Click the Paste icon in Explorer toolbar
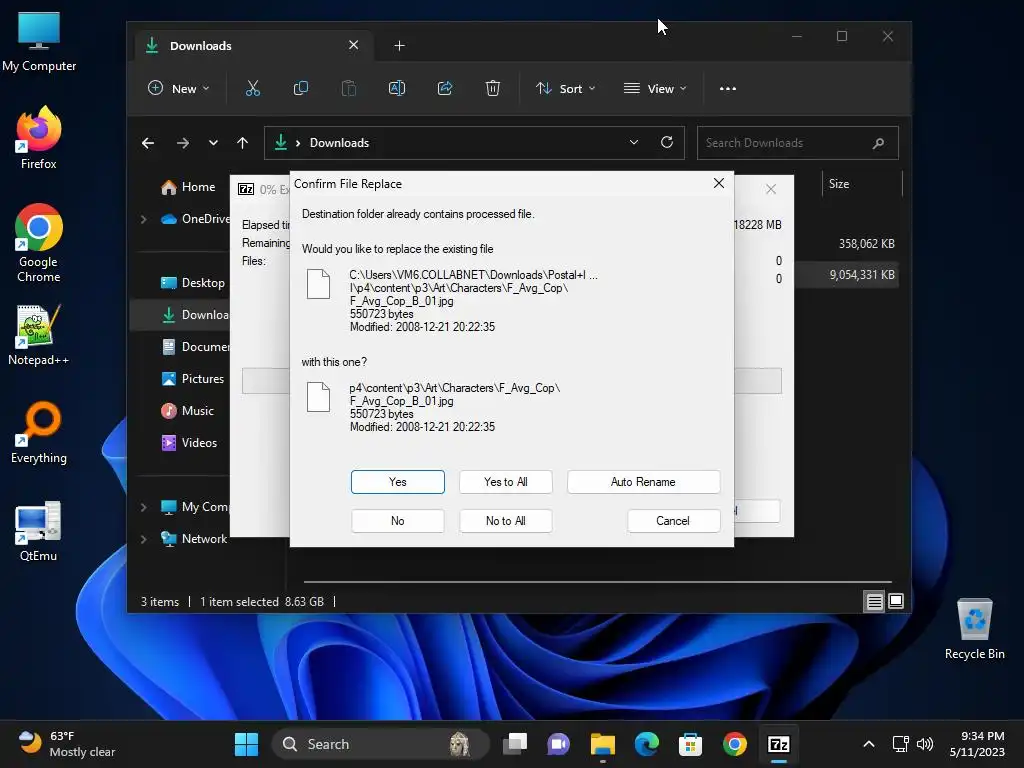This screenshot has width=1024, height=768. pos(349,88)
